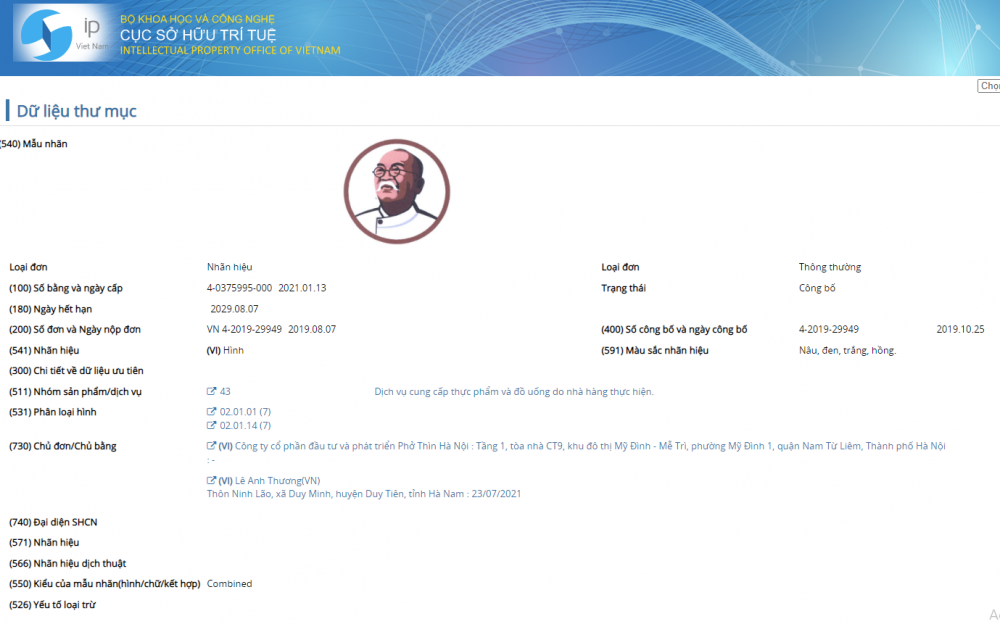Select Nhãn hiệu value beside Loại đơn
Image resolution: width=1000 pixels, height=624 pixels.
point(230,267)
